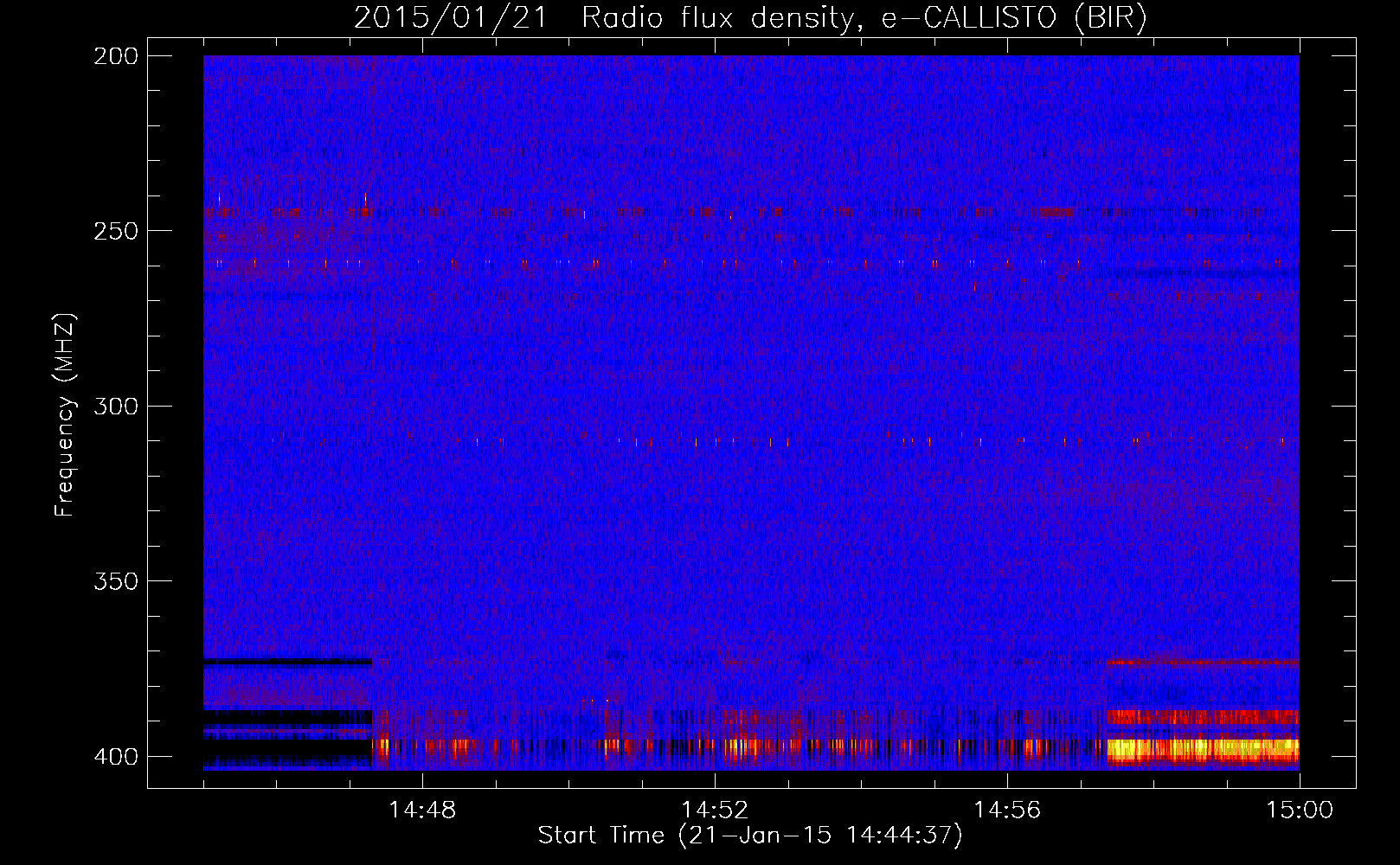Image resolution: width=1400 pixels, height=865 pixels.
Task: Click the 400 frequency tick label
Action: (x=116, y=756)
